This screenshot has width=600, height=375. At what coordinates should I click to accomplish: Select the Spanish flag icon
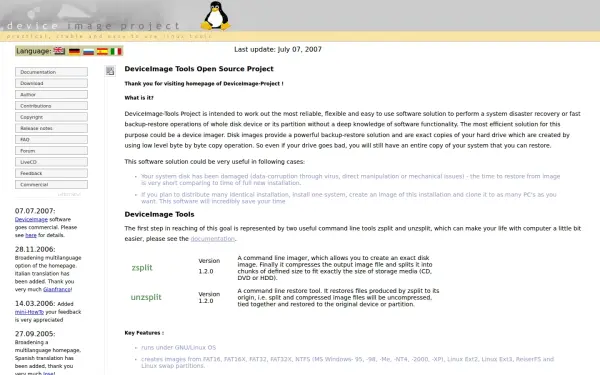[102, 51]
